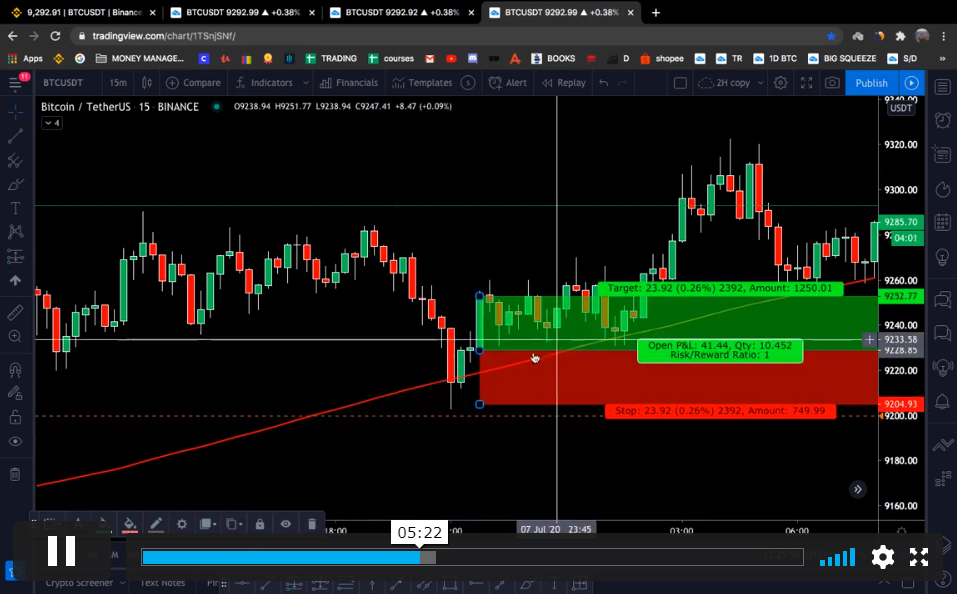Switch to the first BTCUSDT Binance browser tab

tap(84, 12)
